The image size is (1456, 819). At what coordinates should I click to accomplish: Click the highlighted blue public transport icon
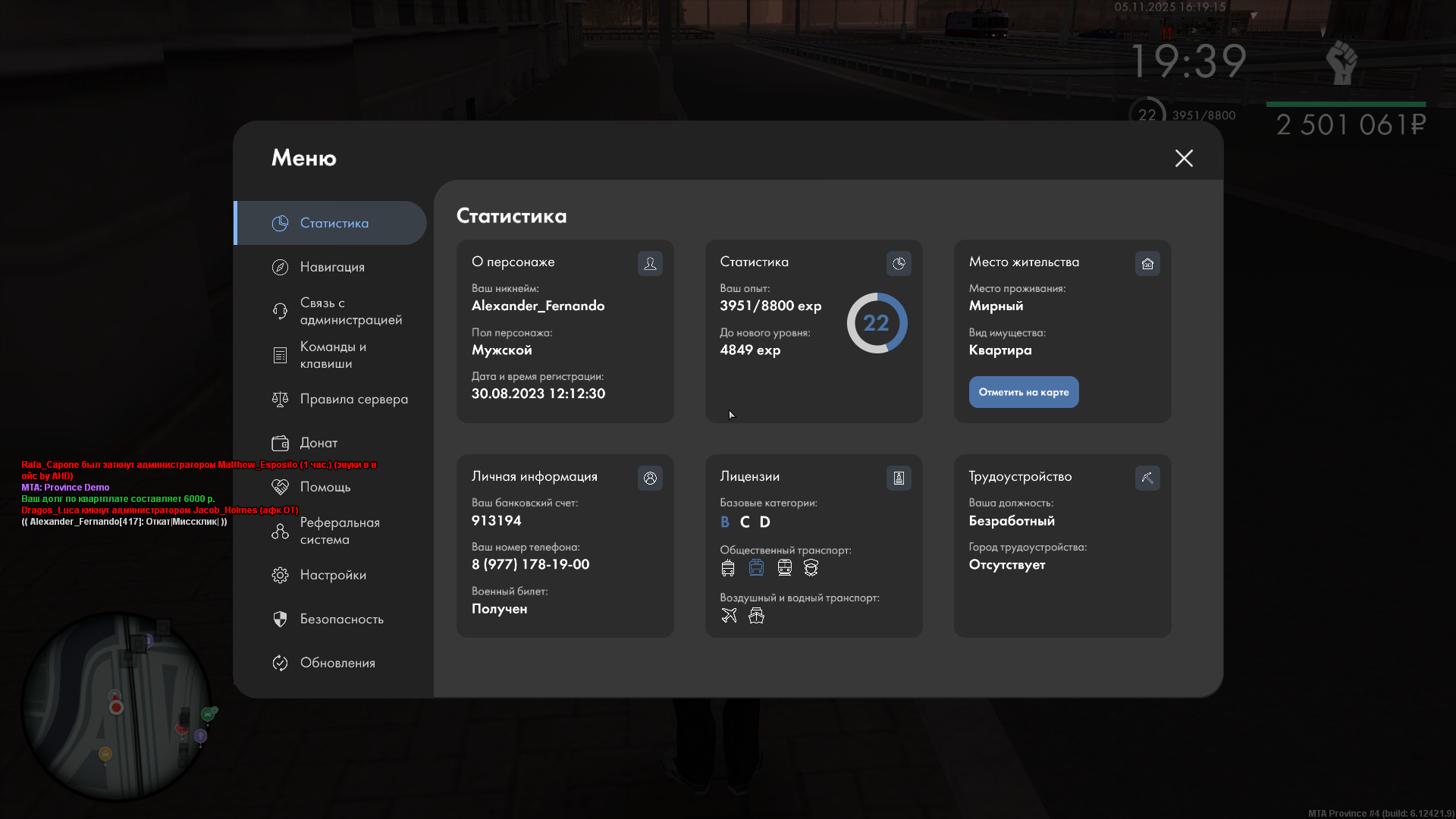coord(756,568)
